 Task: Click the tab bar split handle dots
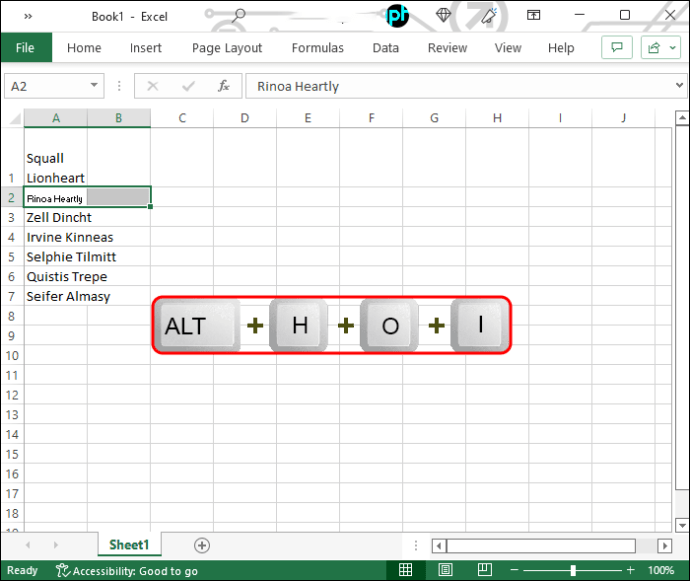point(415,545)
